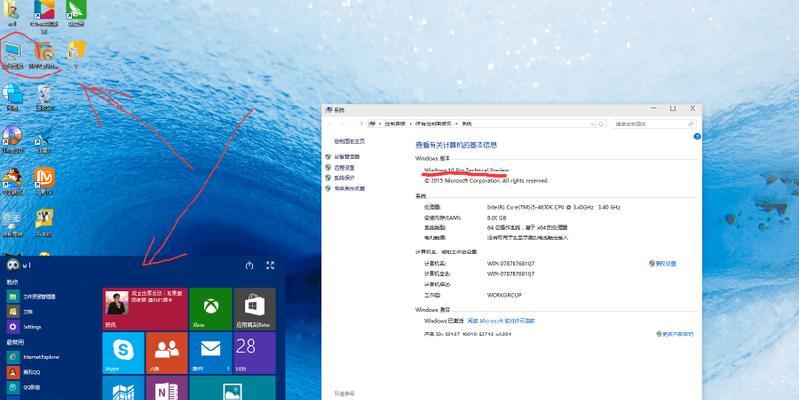
Task: Click the Start menu power button
Action: [249, 265]
